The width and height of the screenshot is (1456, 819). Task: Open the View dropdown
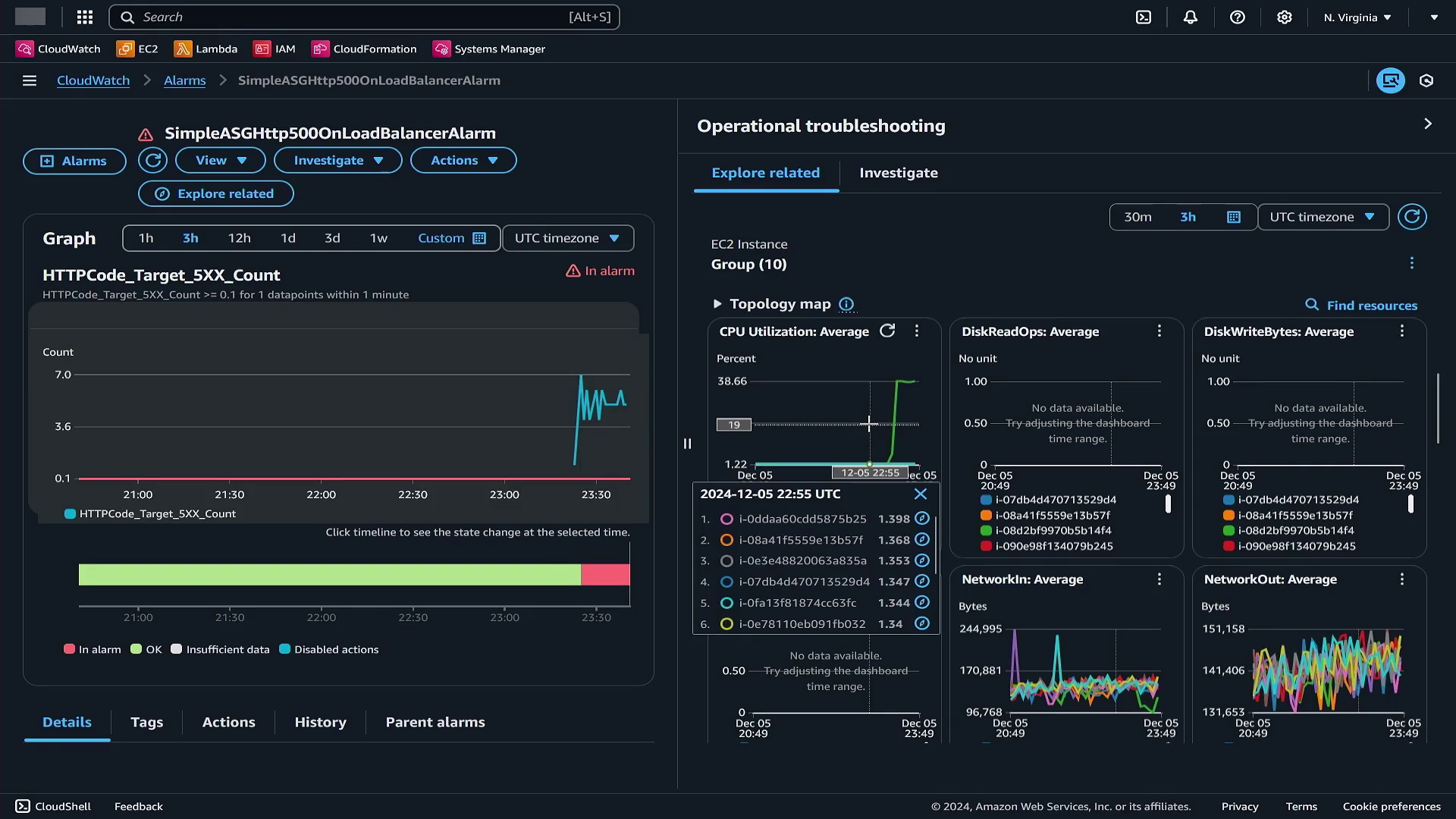[x=221, y=160]
